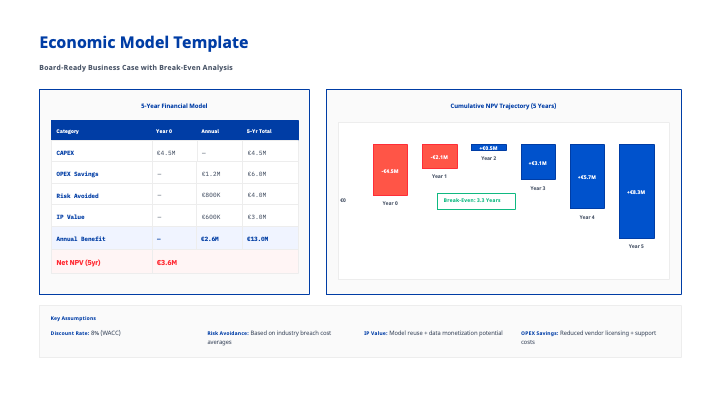Click the Key Assumptions heading
720x405 pixels.
[73, 318]
